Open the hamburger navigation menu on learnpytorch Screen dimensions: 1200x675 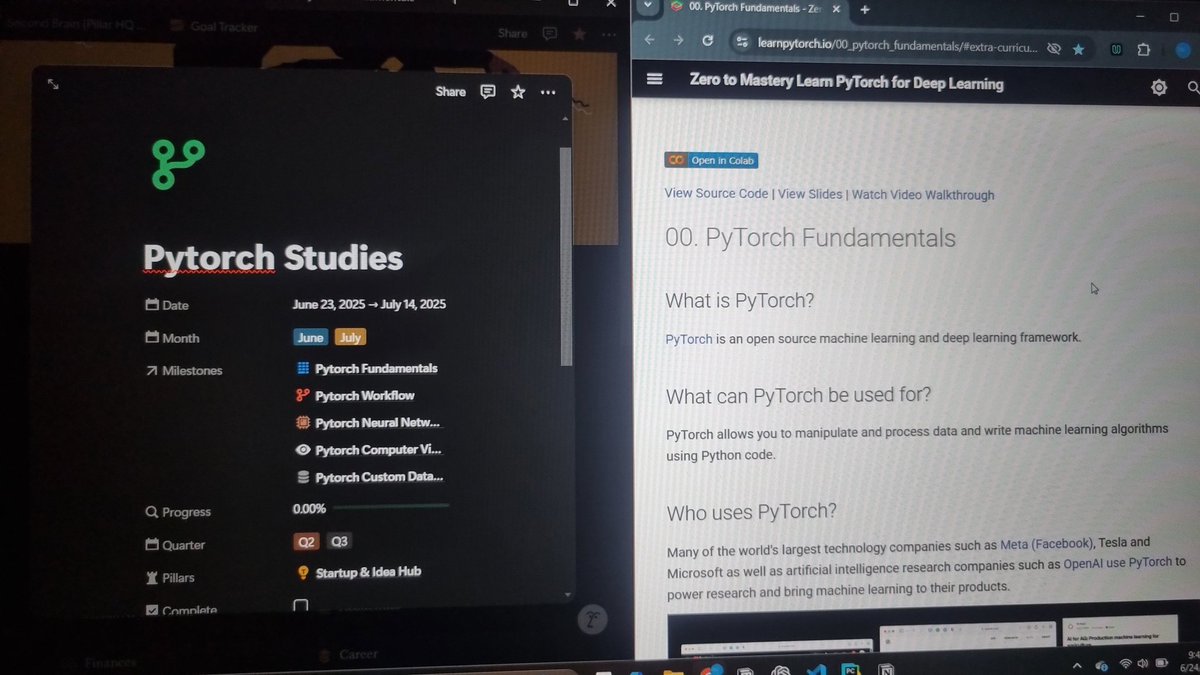point(655,79)
